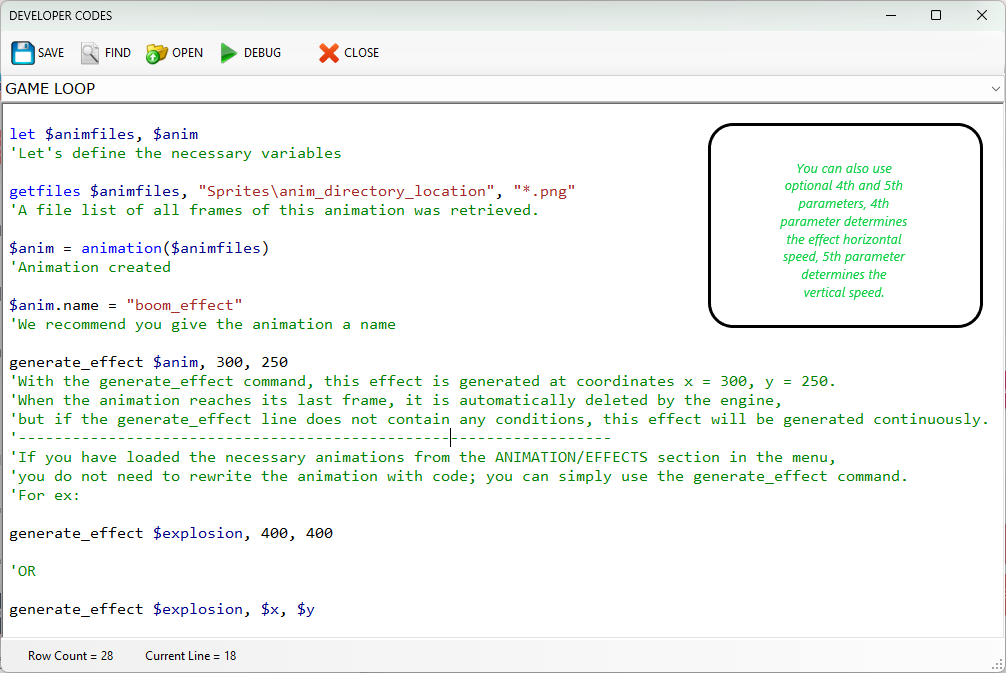Click the Current Line = 18 status label

(x=190, y=656)
